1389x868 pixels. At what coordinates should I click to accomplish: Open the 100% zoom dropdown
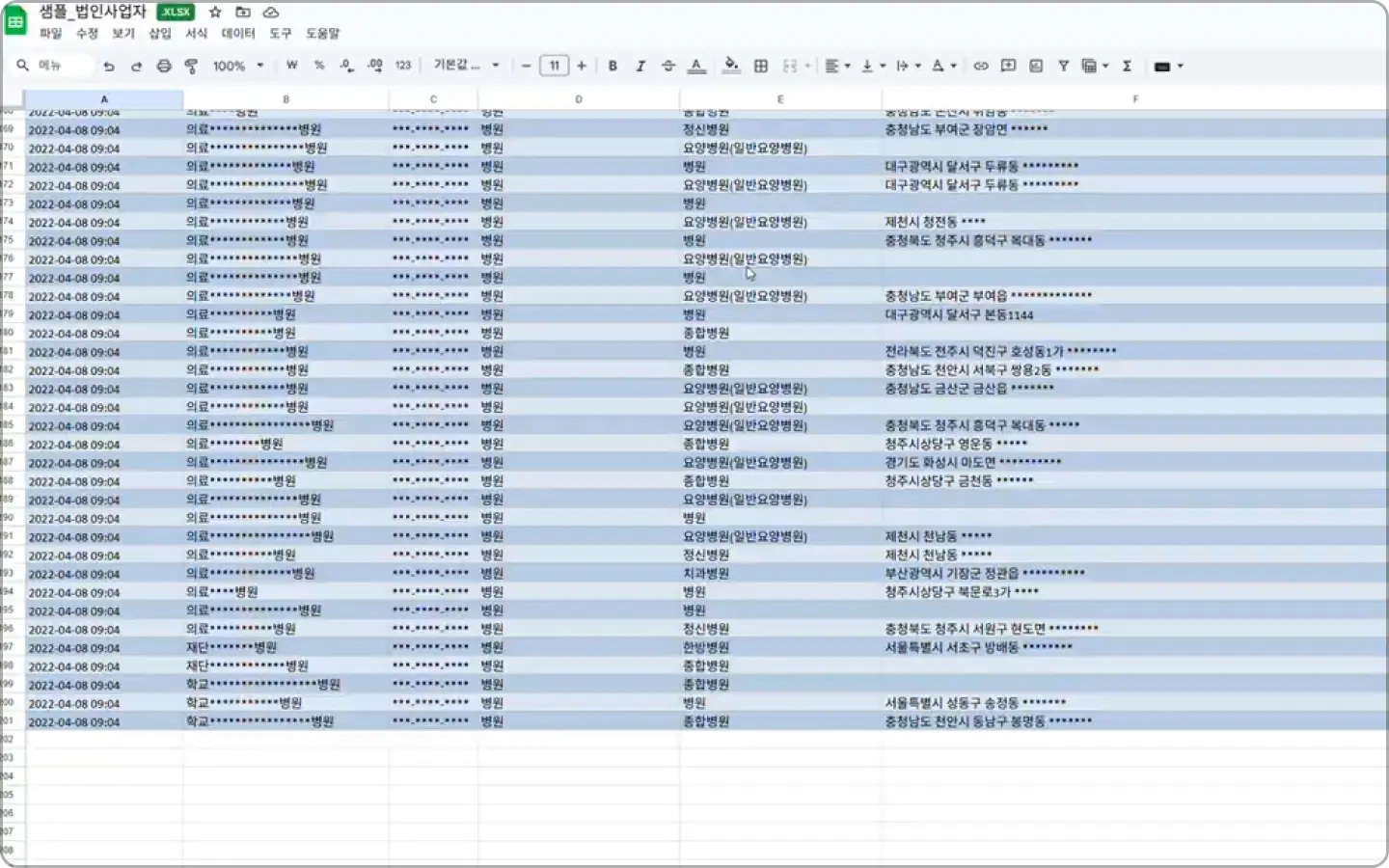click(x=237, y=66)
